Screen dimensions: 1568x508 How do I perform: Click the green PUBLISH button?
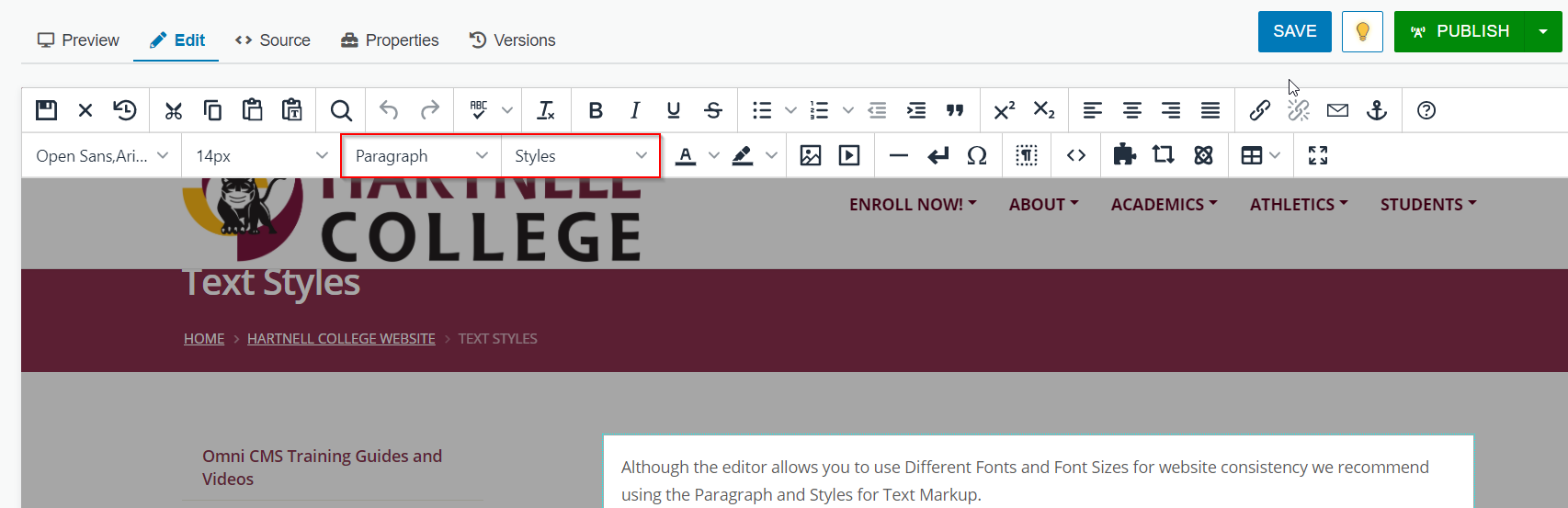pos(1460,31)
